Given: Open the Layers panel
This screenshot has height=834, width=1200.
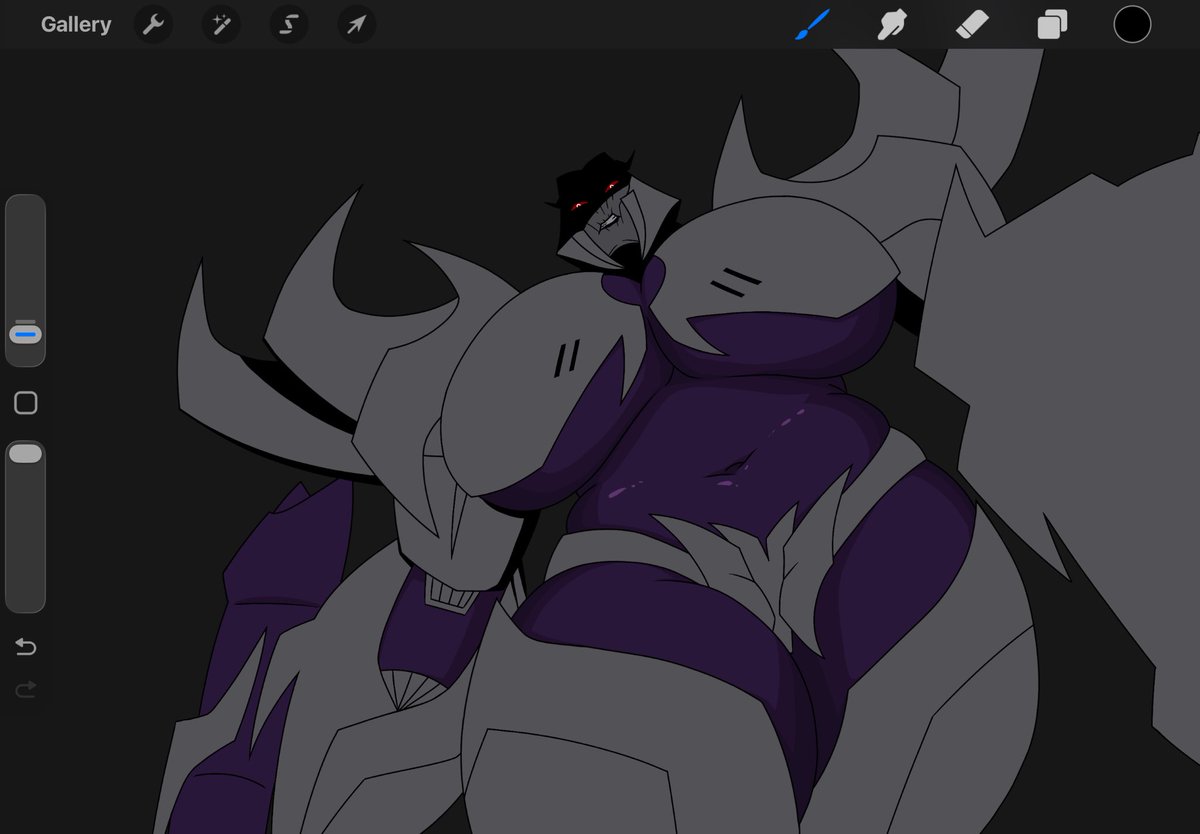Looking at the screenshot, I should coord(1052,25).
